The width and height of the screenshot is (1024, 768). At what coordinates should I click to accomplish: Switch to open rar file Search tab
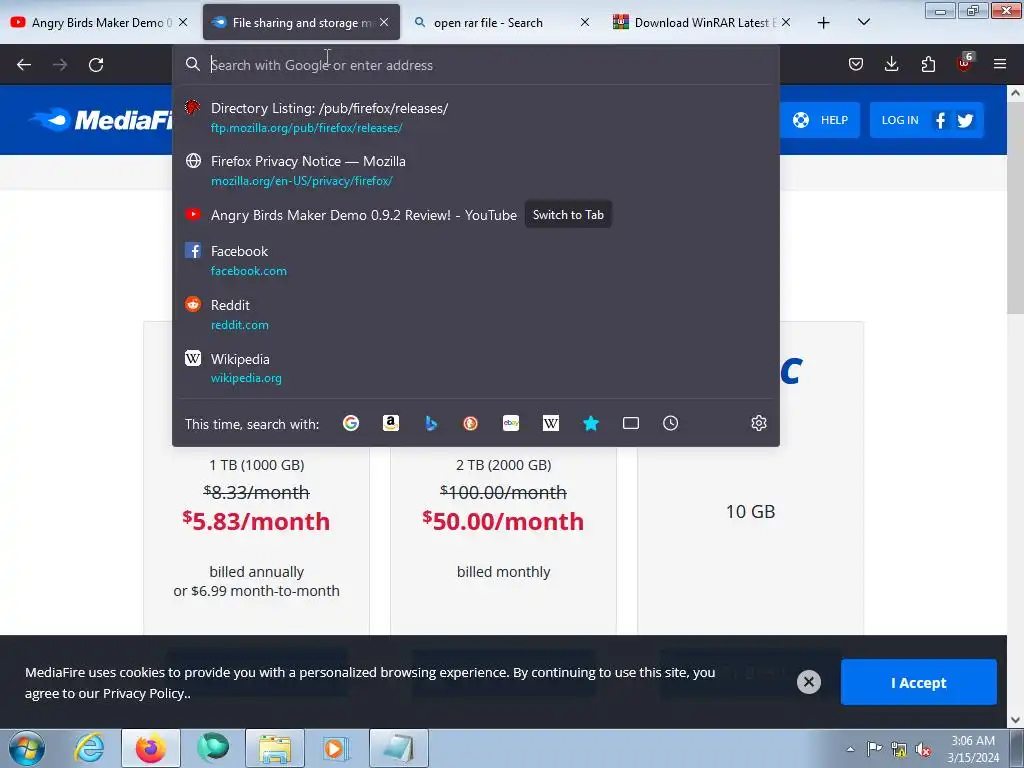tap(502, 22)
